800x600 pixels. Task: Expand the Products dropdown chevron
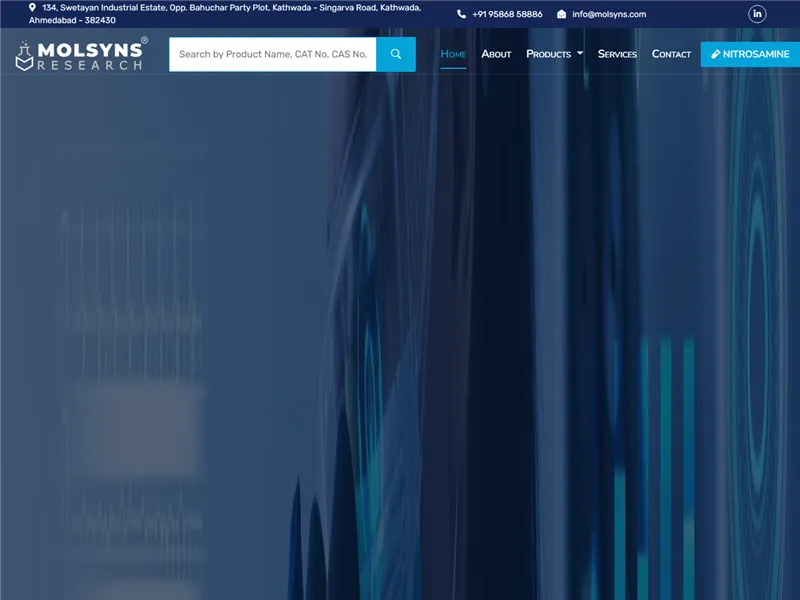[579, 53]
